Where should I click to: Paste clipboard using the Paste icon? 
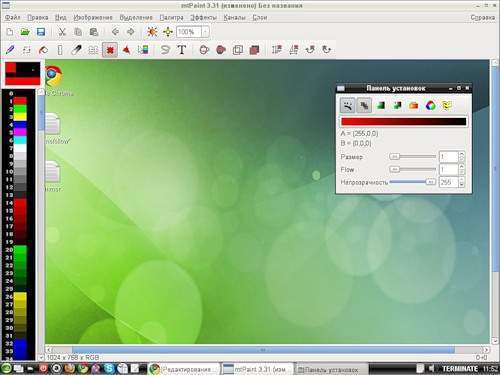[x=94, y=32]
